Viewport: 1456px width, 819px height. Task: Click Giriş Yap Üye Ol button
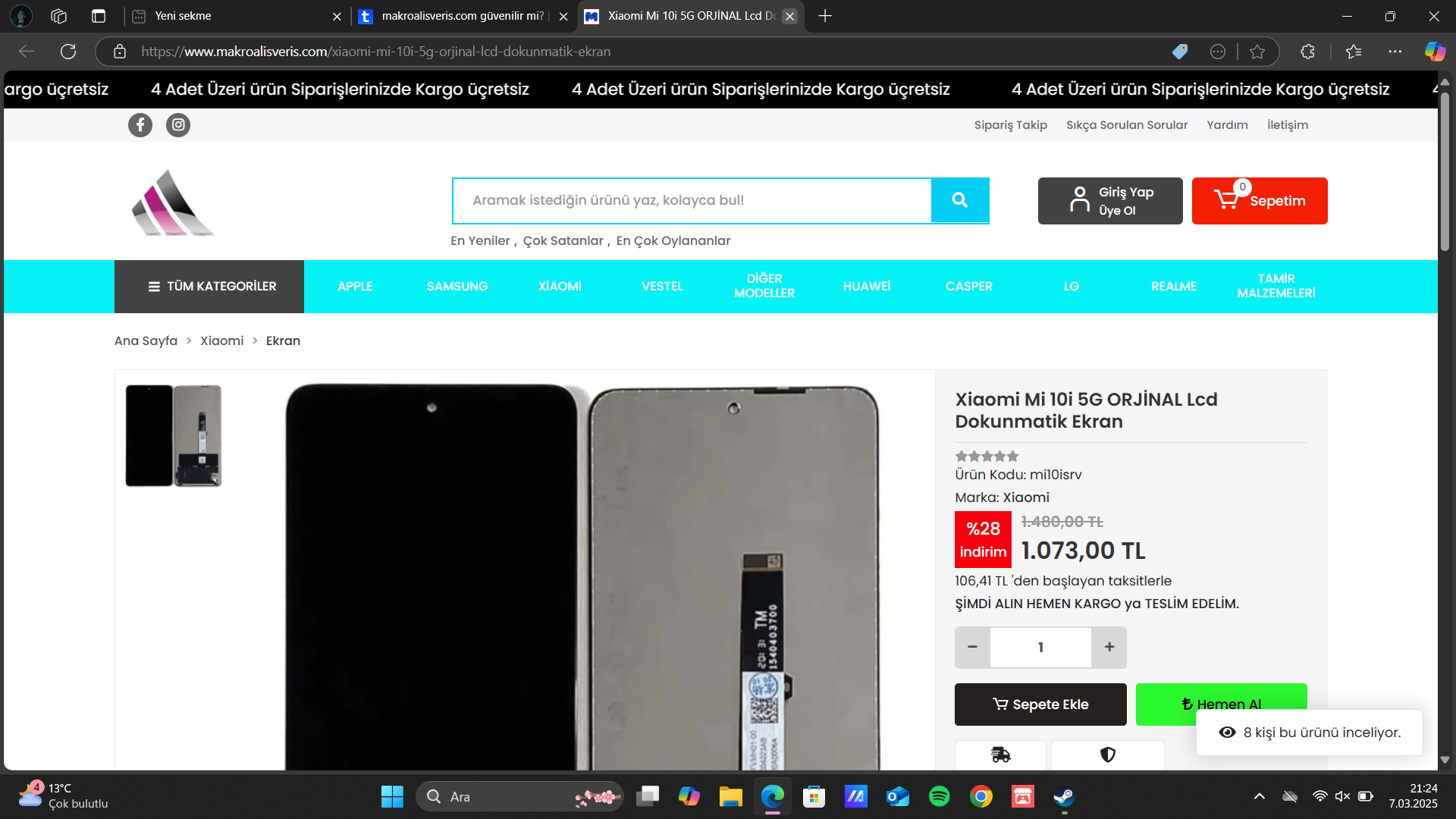click(x=1110, y=201)
